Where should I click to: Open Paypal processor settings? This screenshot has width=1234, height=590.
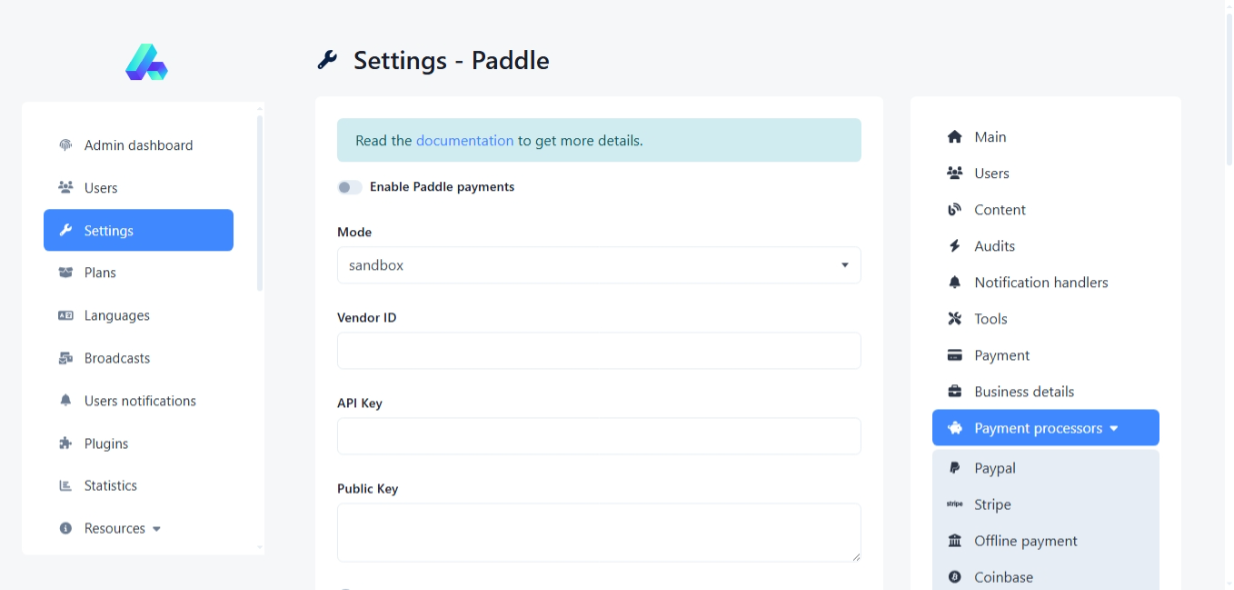point(994,468)
